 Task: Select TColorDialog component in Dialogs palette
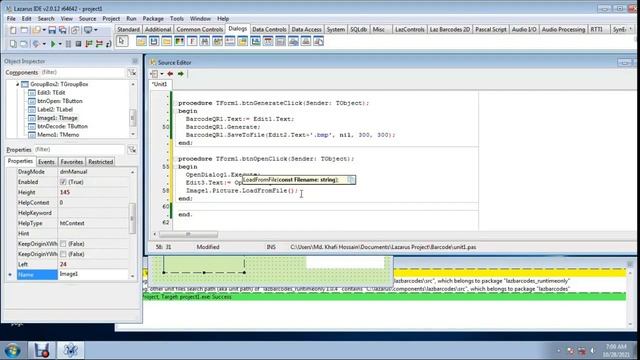pos(179,41)
